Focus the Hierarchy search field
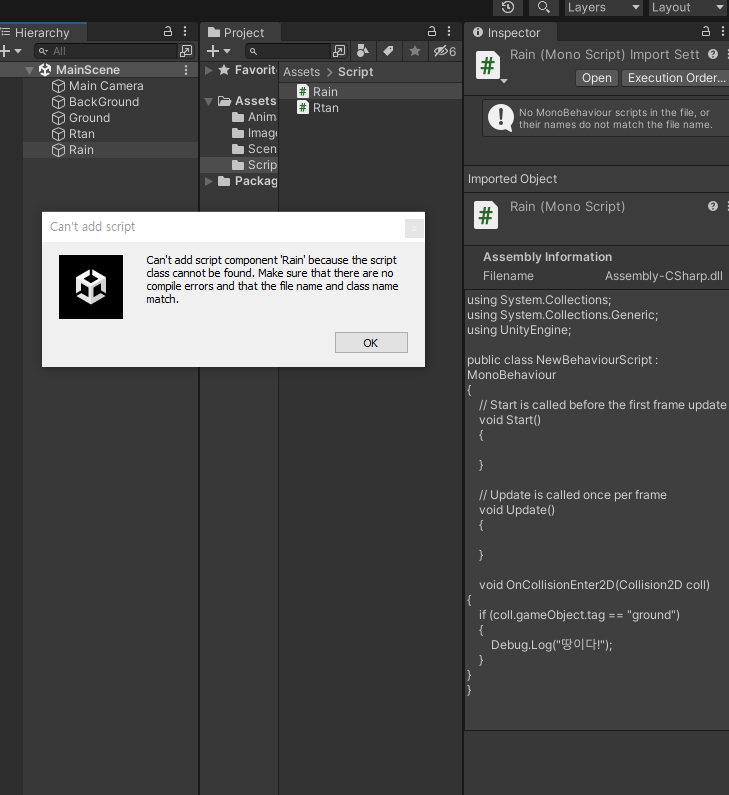 [x=106, y=51]
